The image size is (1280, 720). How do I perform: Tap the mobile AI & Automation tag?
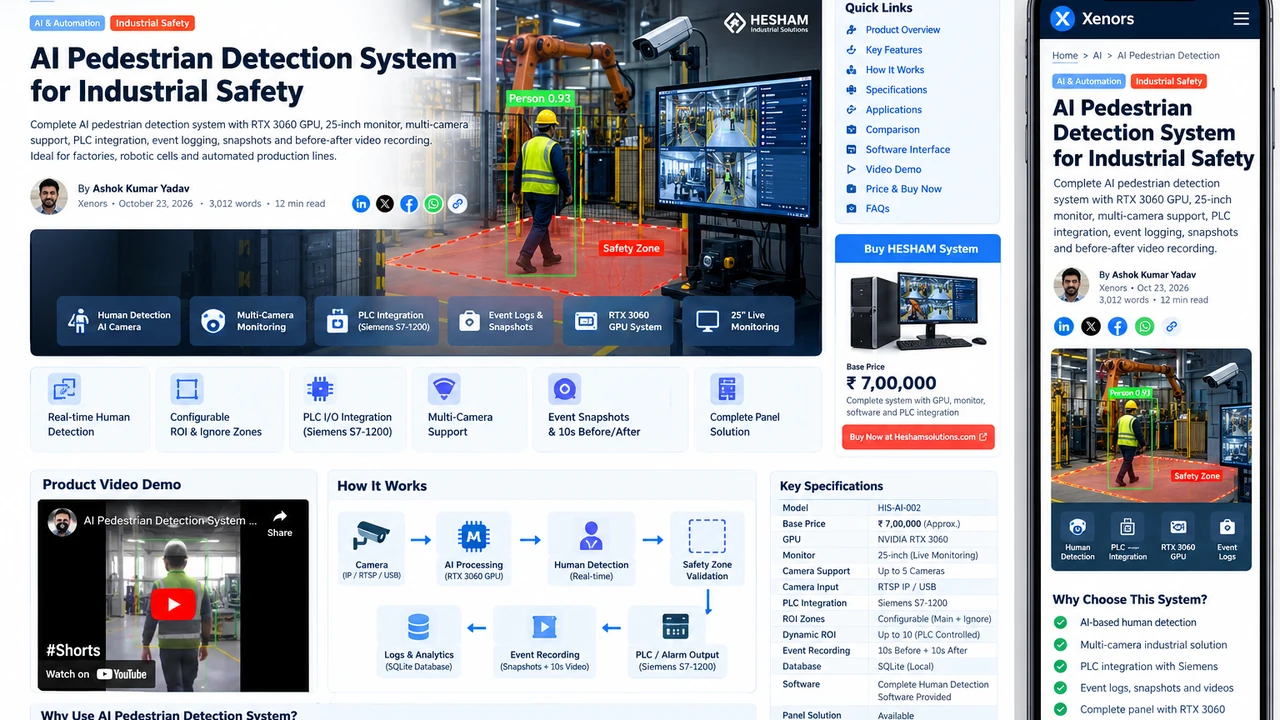coord(1089,82)
